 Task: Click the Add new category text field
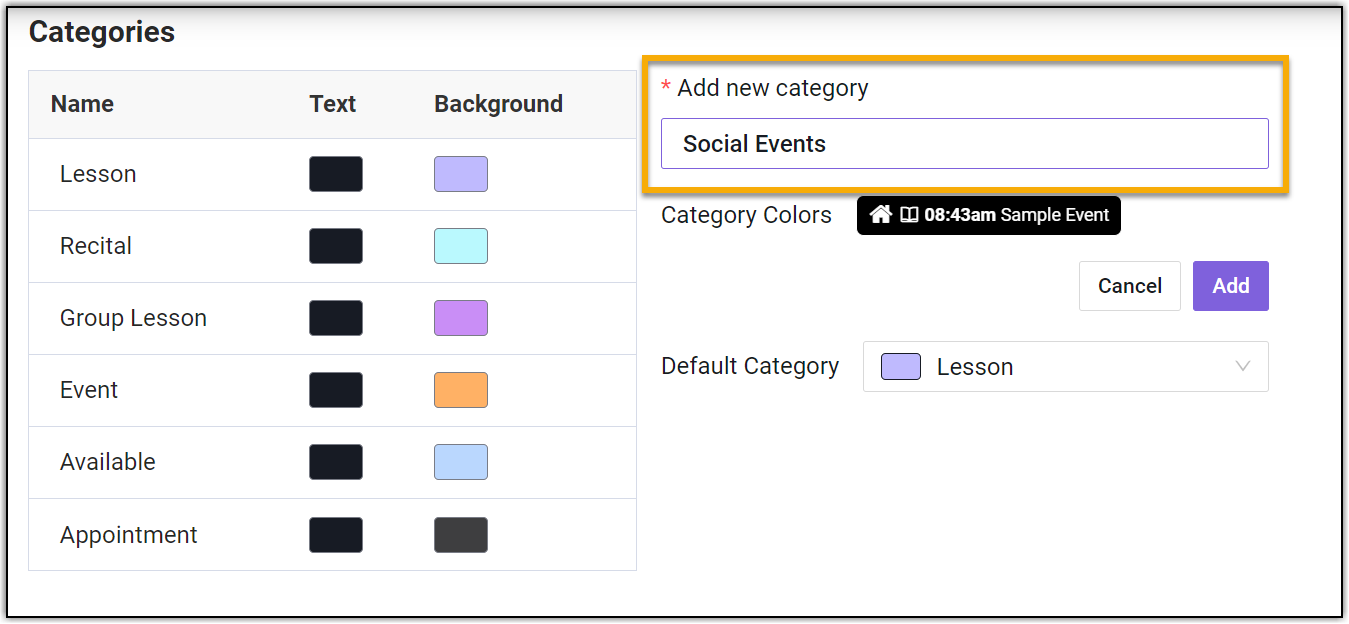(964, 144)
